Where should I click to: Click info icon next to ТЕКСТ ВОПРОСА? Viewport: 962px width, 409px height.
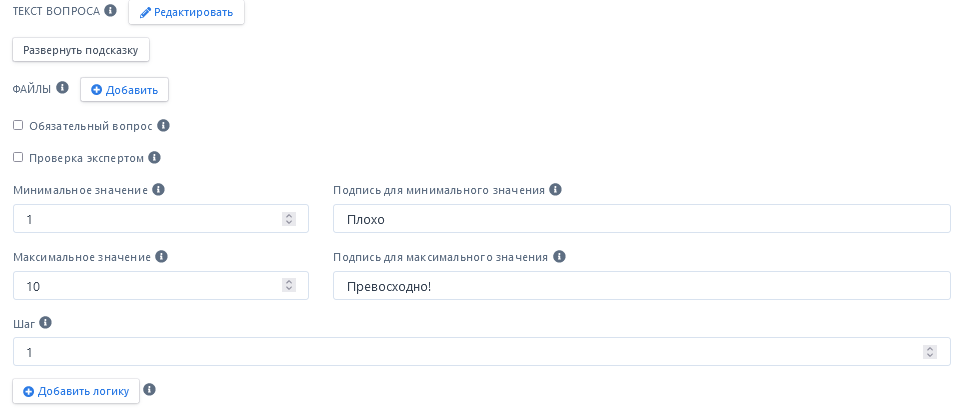111,11
